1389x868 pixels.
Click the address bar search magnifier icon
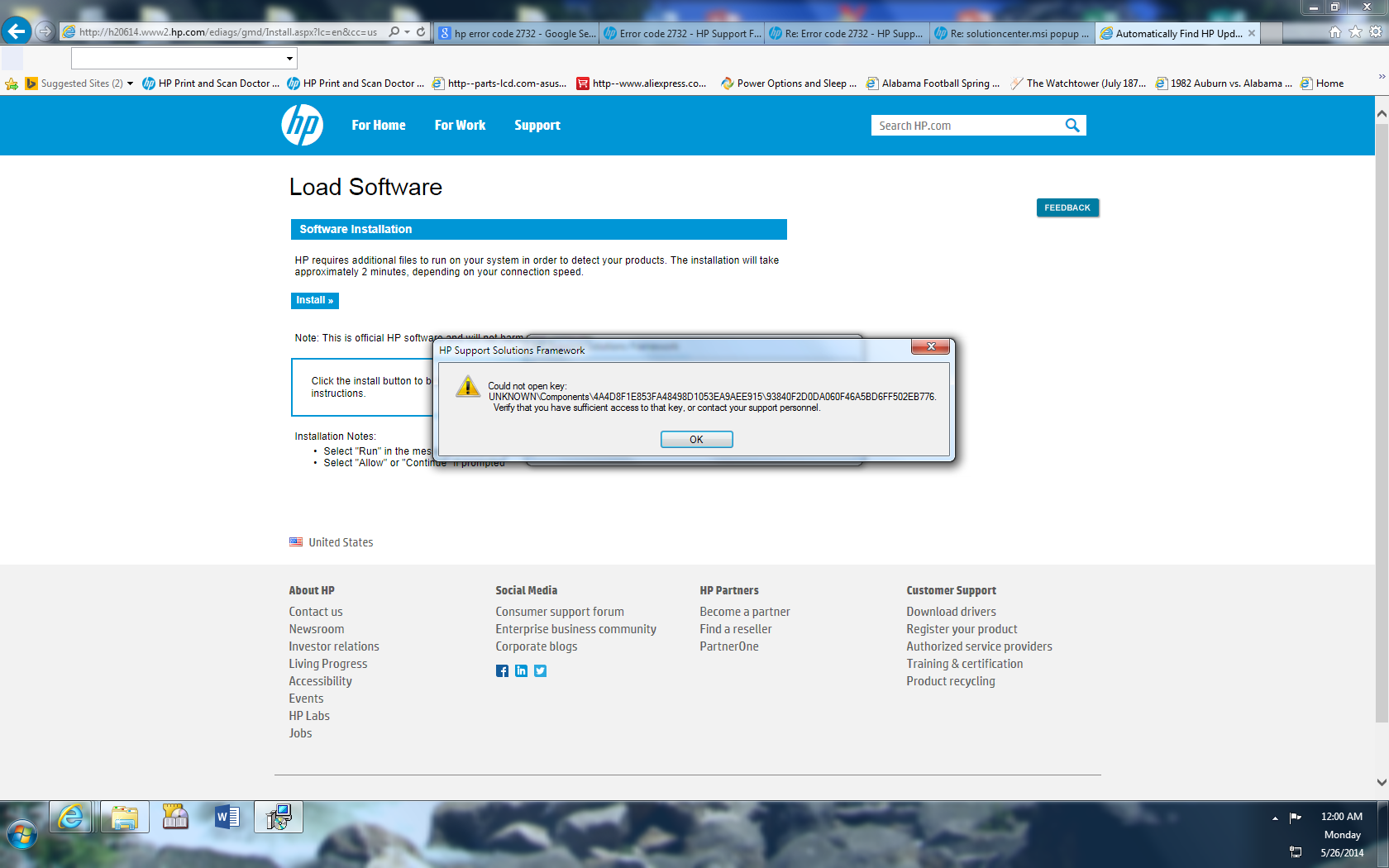394,32
